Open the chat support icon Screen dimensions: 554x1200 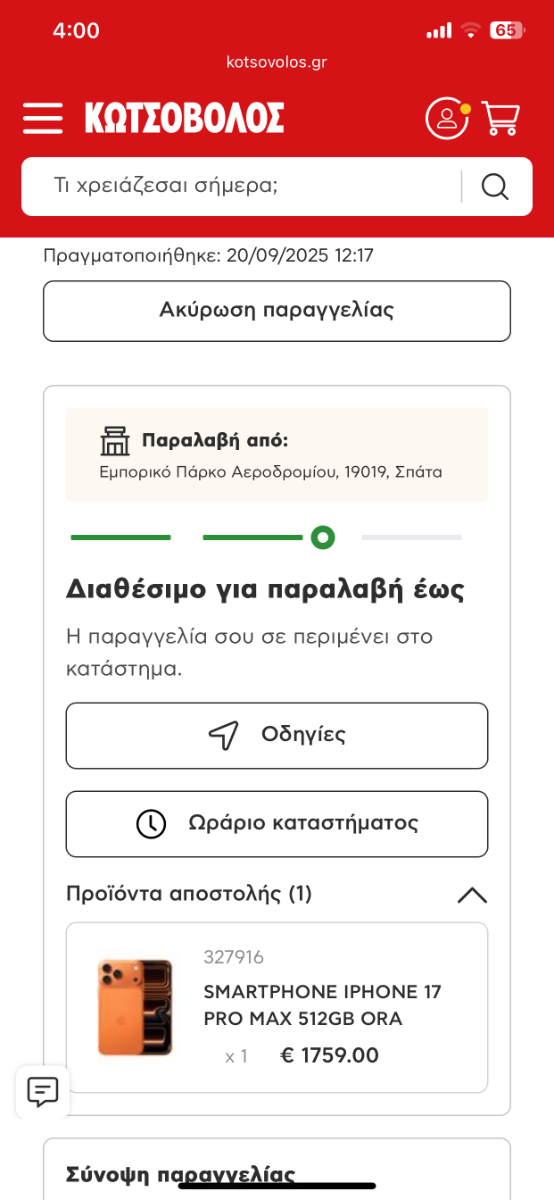[42, 1090]
